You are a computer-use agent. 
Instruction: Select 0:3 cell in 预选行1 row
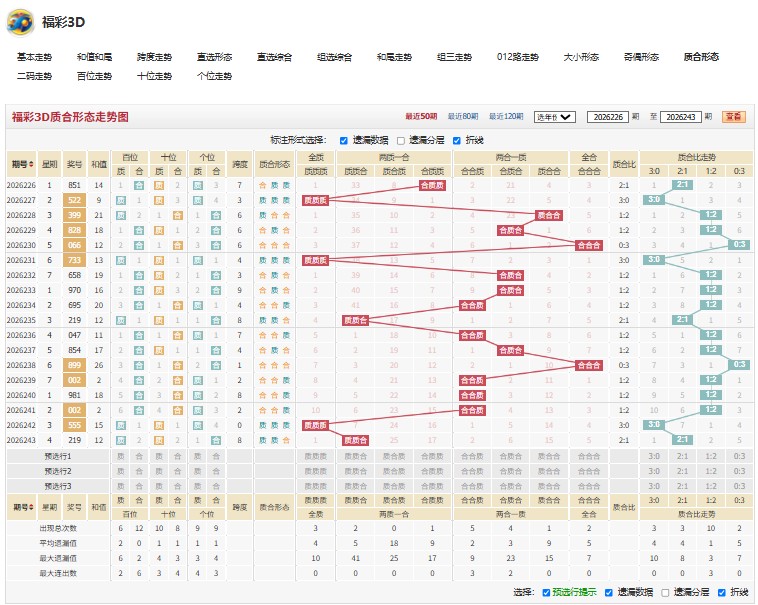click(x=739, y=456)
